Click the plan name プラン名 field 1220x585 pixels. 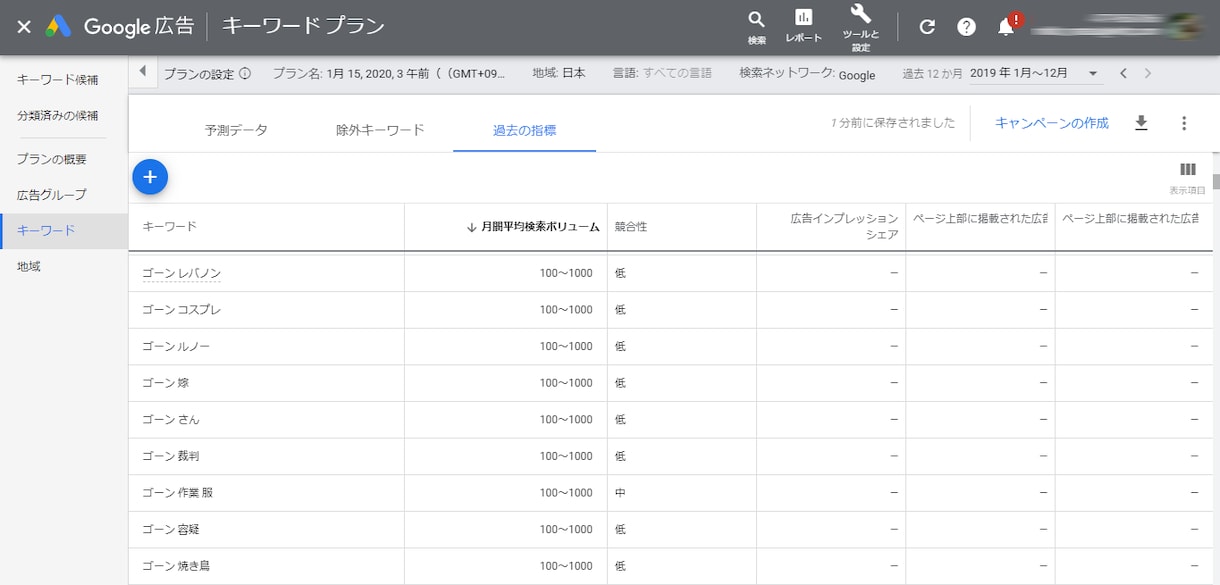coord(389,74)
